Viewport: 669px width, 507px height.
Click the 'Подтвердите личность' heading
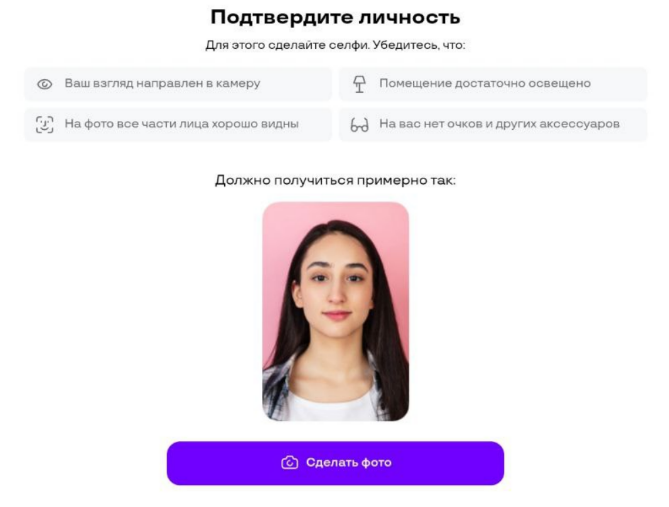pyautogui.click(x=335, y=17)
